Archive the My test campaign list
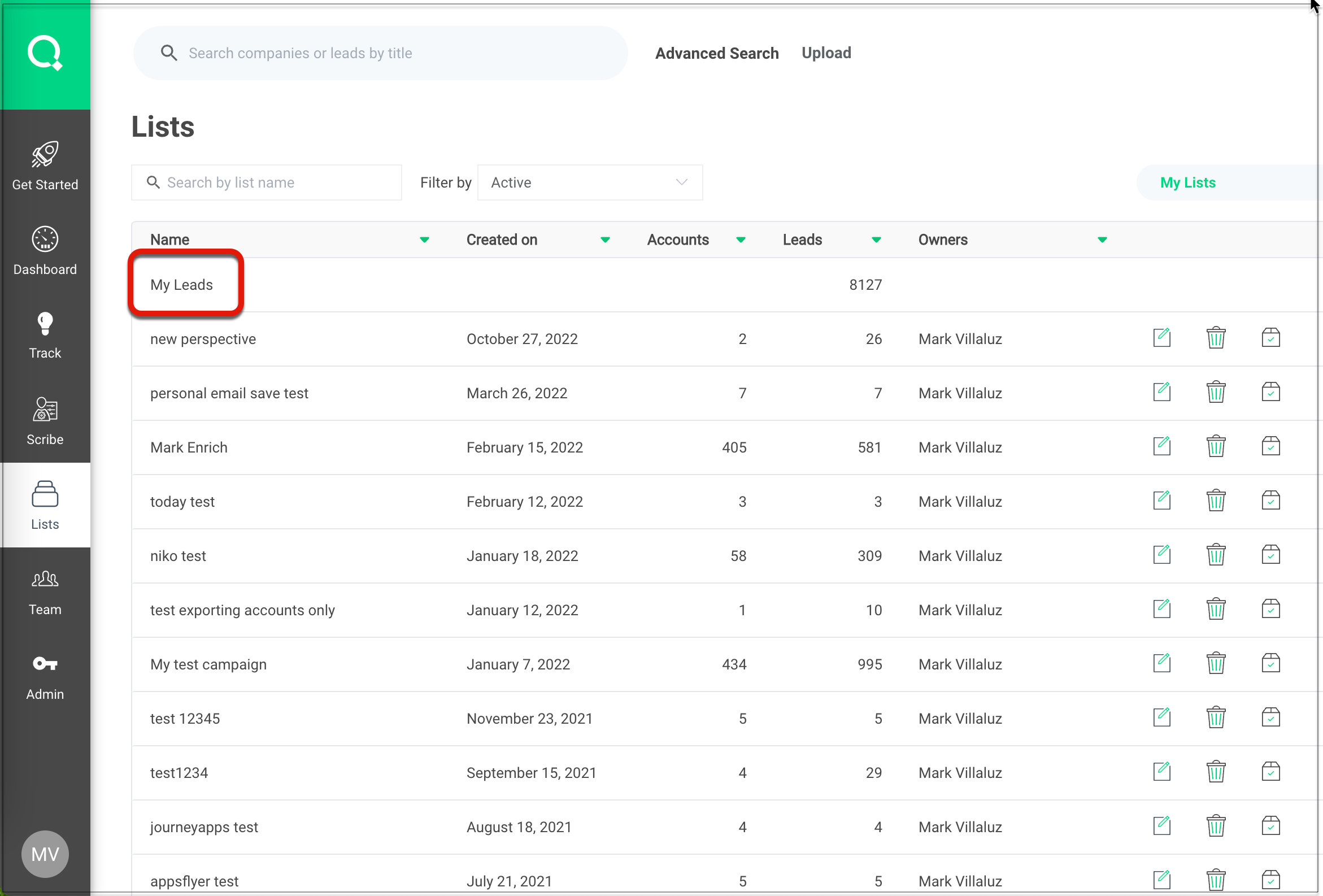This screenshot has height=896, width=1323. [1270, 663]
